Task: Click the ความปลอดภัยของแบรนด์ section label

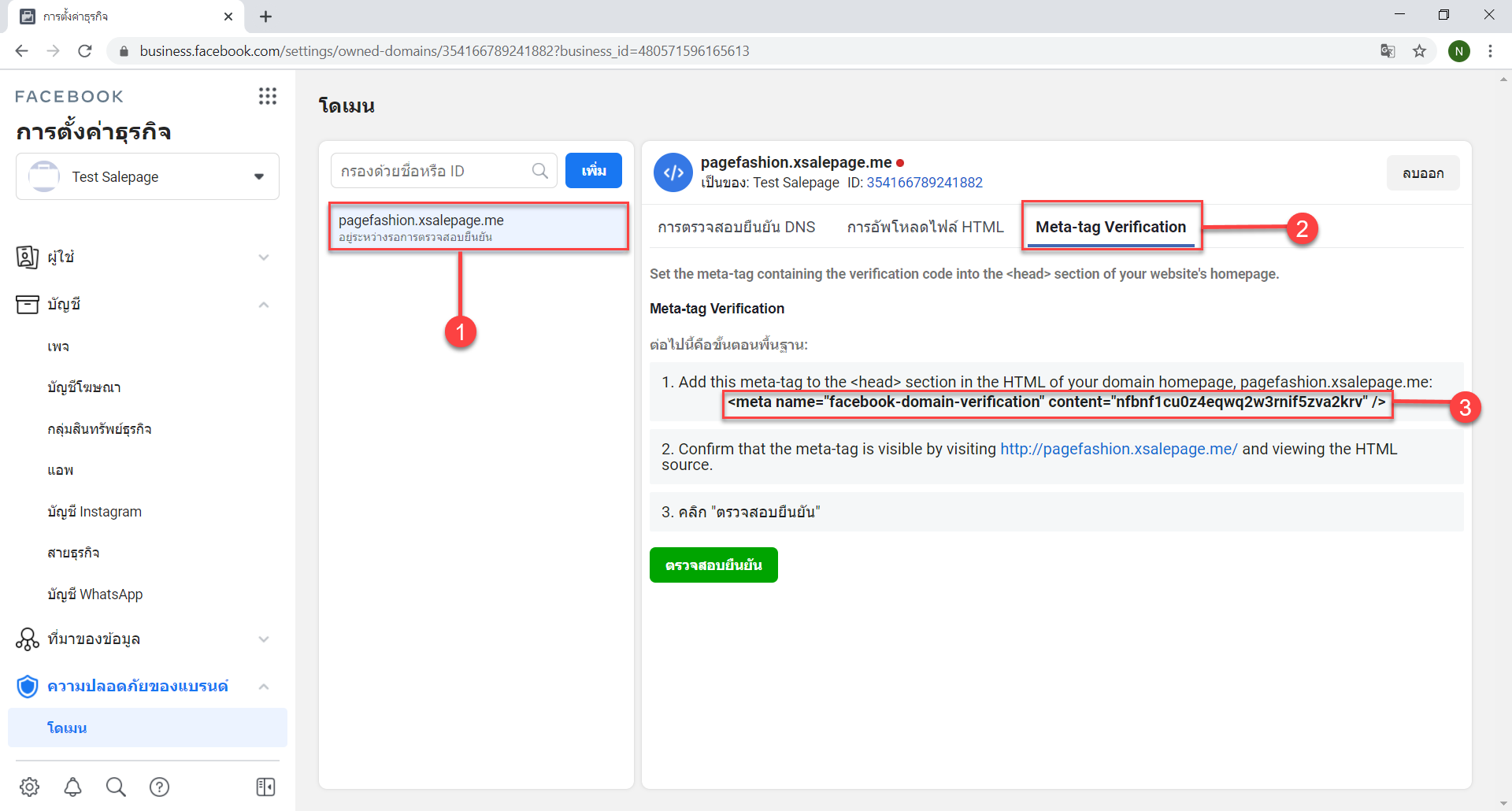Action: coord(138,686)
